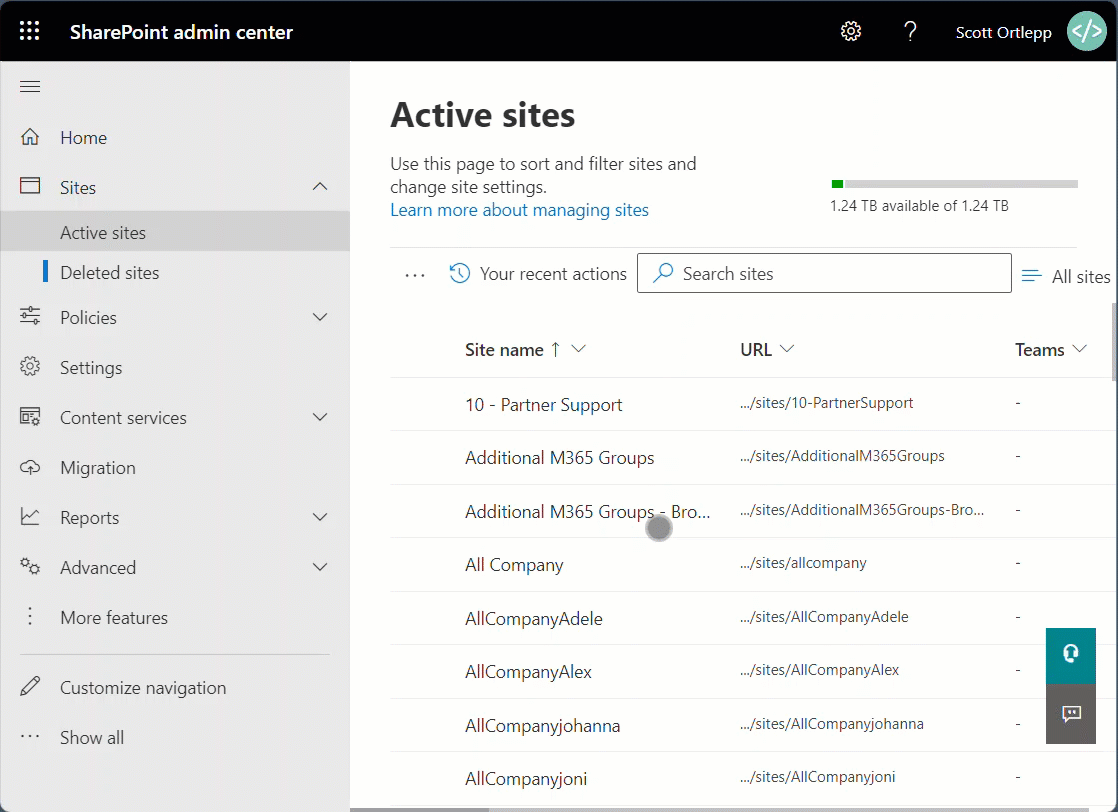Open the URL column dropdown
The width and height of the screenshot is (1118, 812).
(x=786, y=349)
